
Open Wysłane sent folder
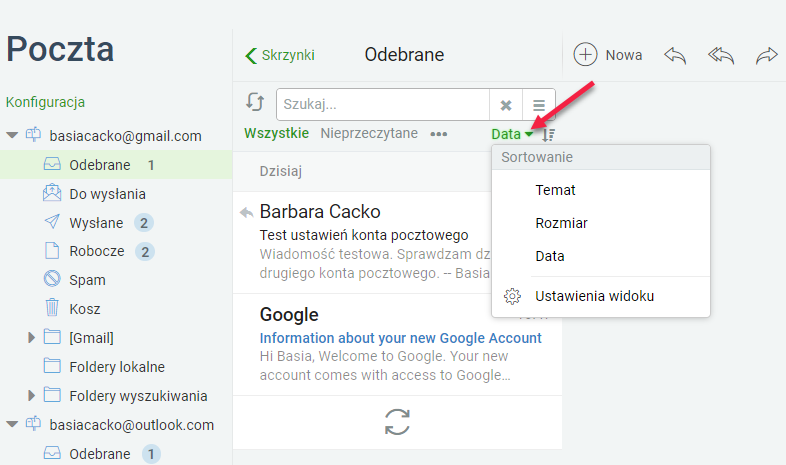point(96,223)
